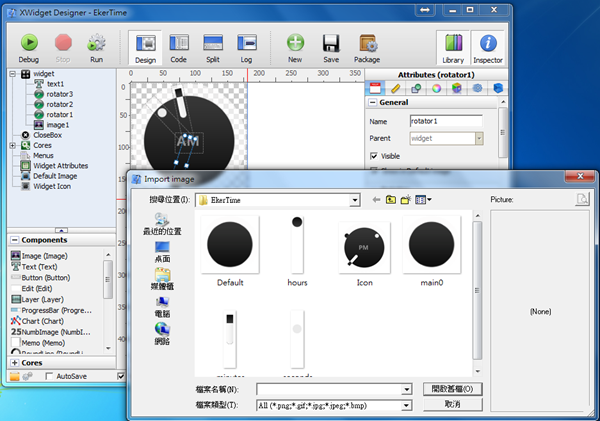Toggle the checkbox right of AutoSave
600x421 pixels.
click(121, 376)
